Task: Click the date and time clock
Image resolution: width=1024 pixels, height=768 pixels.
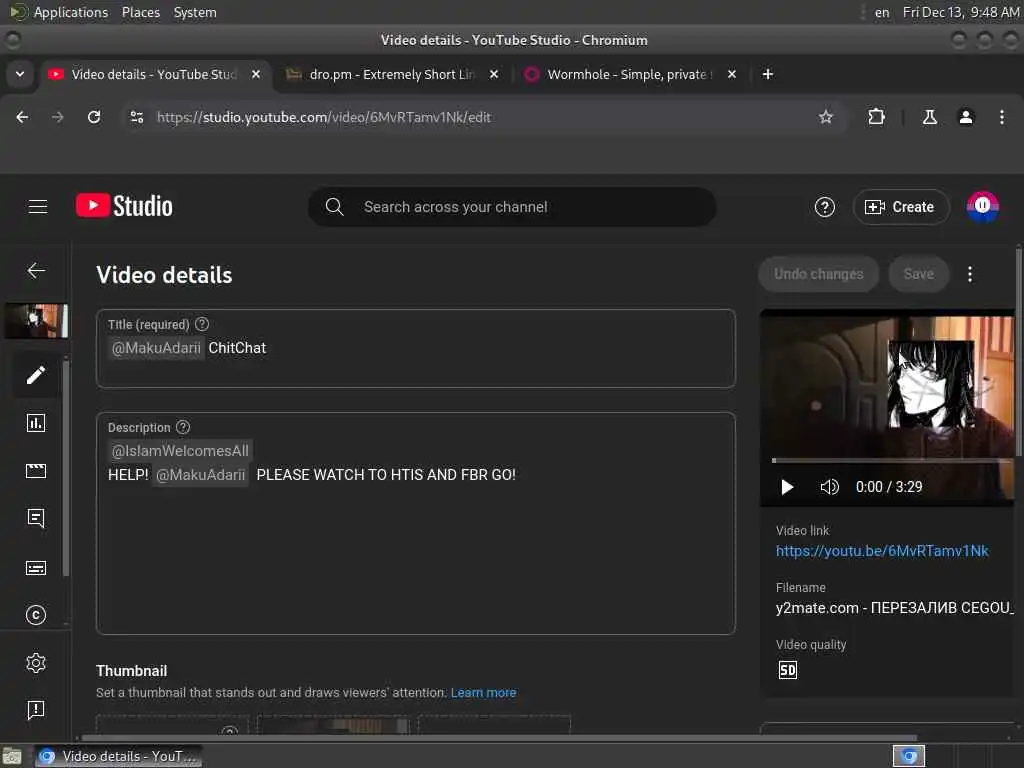Action: tap(960, 12)
